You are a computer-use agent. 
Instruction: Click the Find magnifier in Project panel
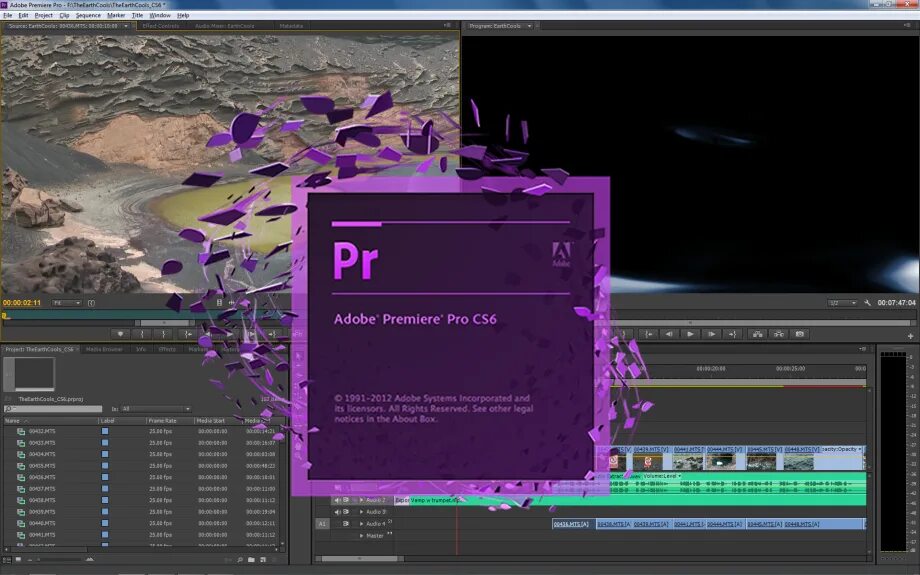[x=240, y=560]
